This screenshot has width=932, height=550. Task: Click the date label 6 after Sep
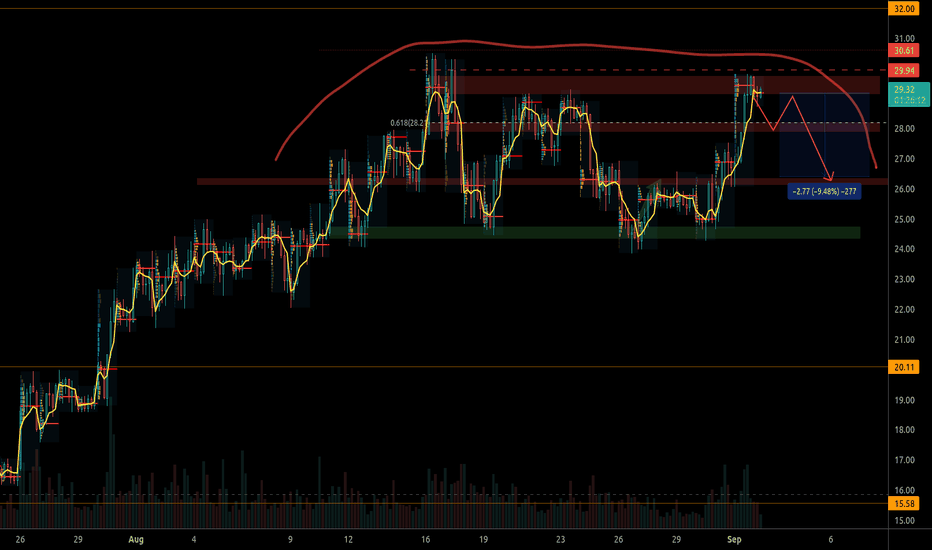tap(830, 540)
